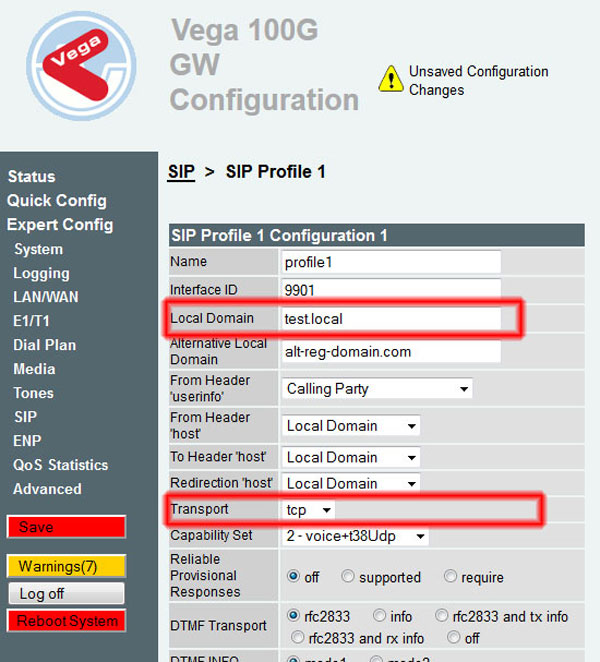The height and width of the screenshot is (662, 600).
Task: Open the To Header 'host' dropdown
Action: point(351,457)
